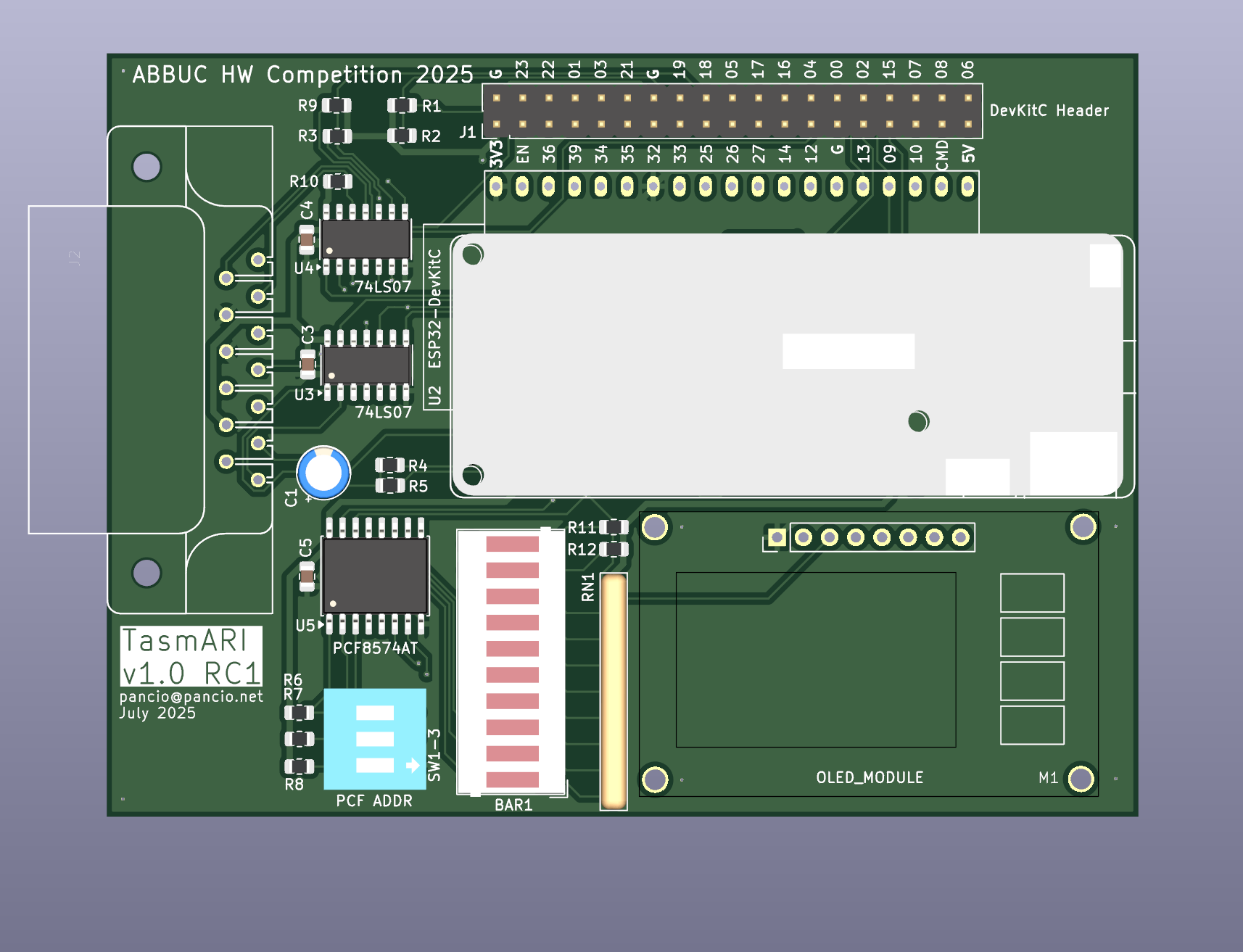Select the U4 74LS07 chip

[366, 239]
